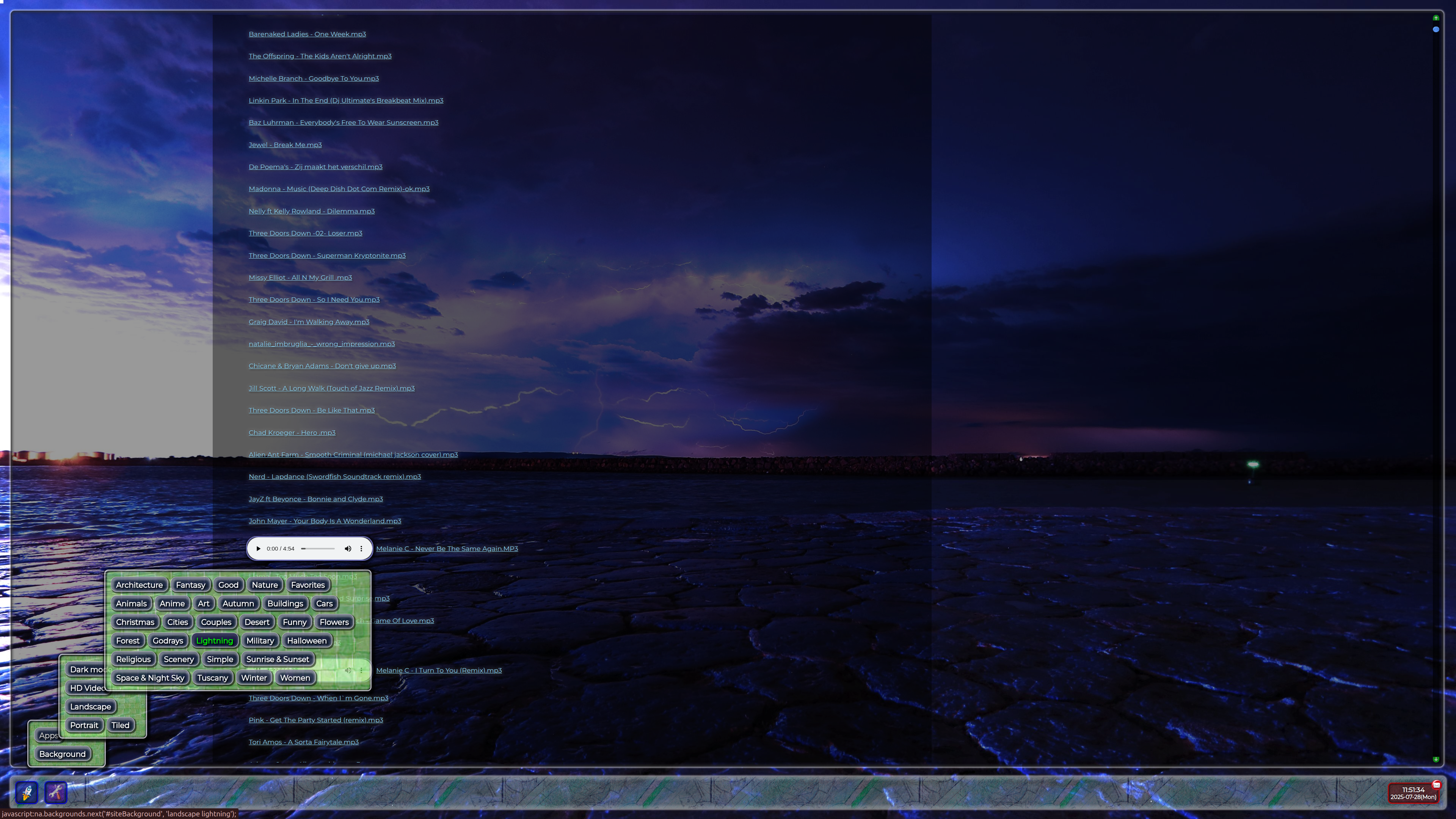The width and height of the screenshot is (1456, 819).
Task: Open the Background menu entry
Action: pyautogui.click(x=62, y=755)
